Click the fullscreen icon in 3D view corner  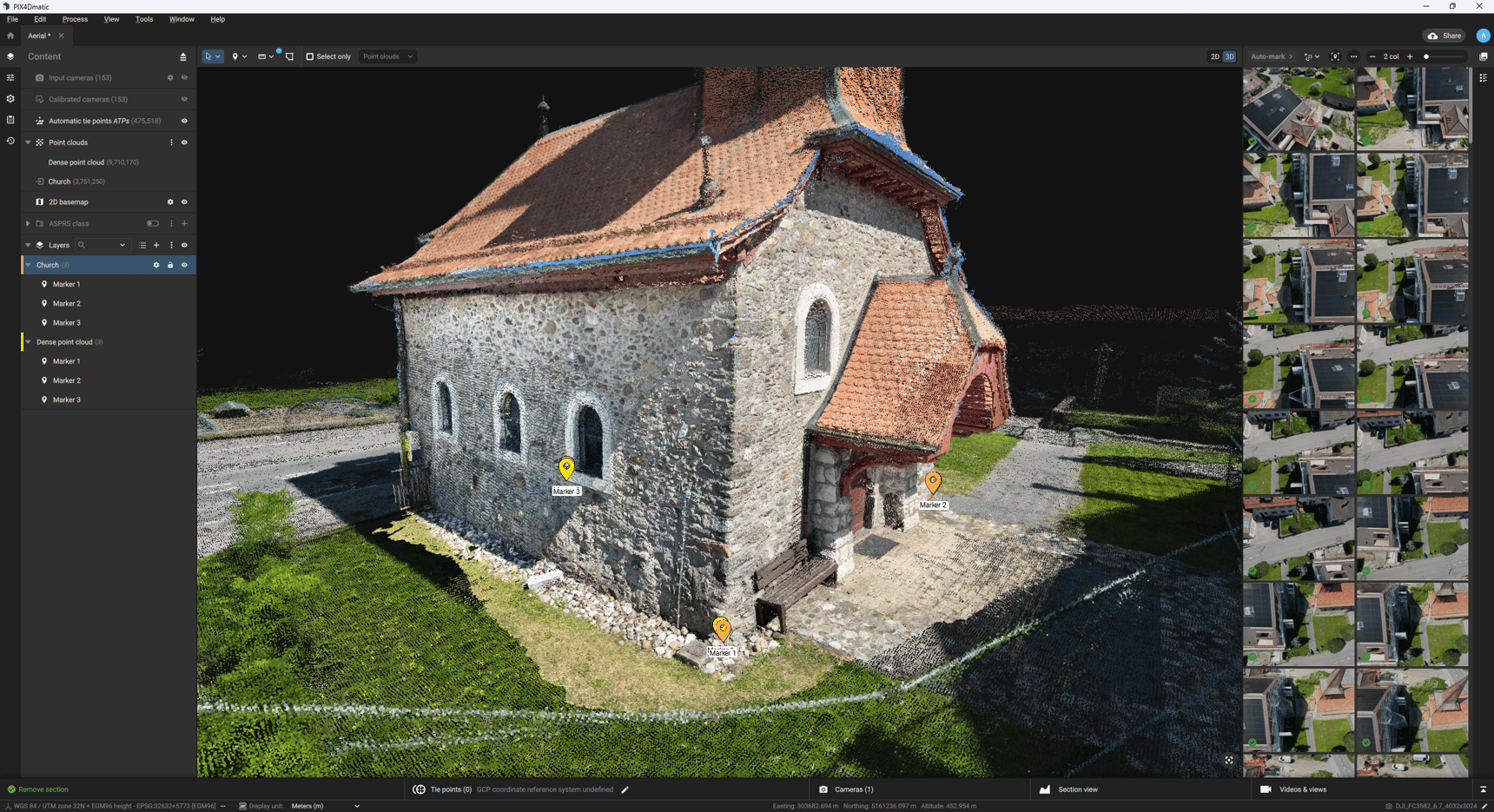point(1229,760)
